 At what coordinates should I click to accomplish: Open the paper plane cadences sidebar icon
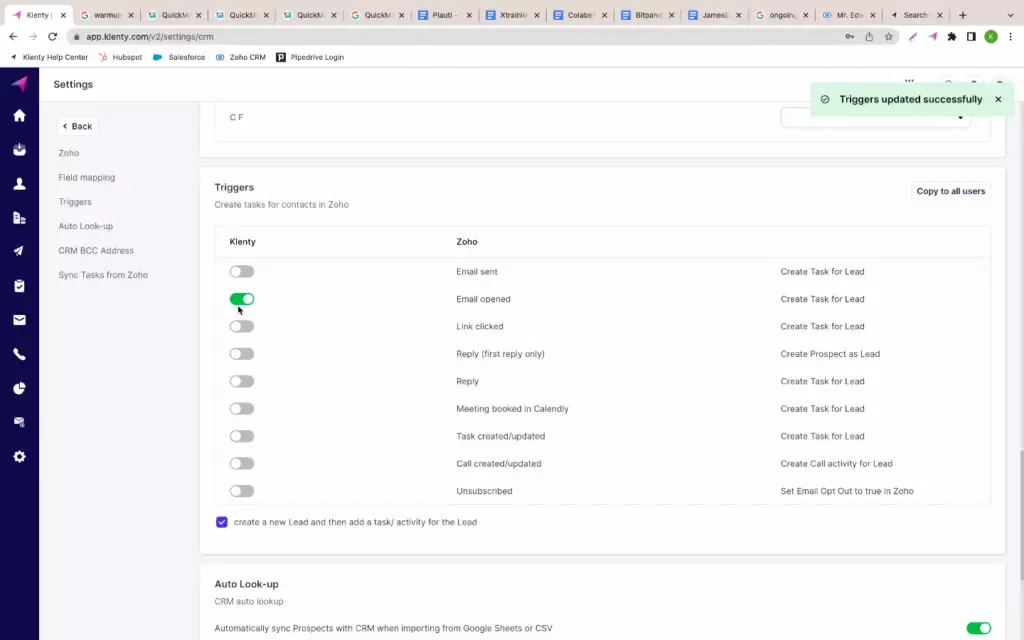tap(19, 251)
